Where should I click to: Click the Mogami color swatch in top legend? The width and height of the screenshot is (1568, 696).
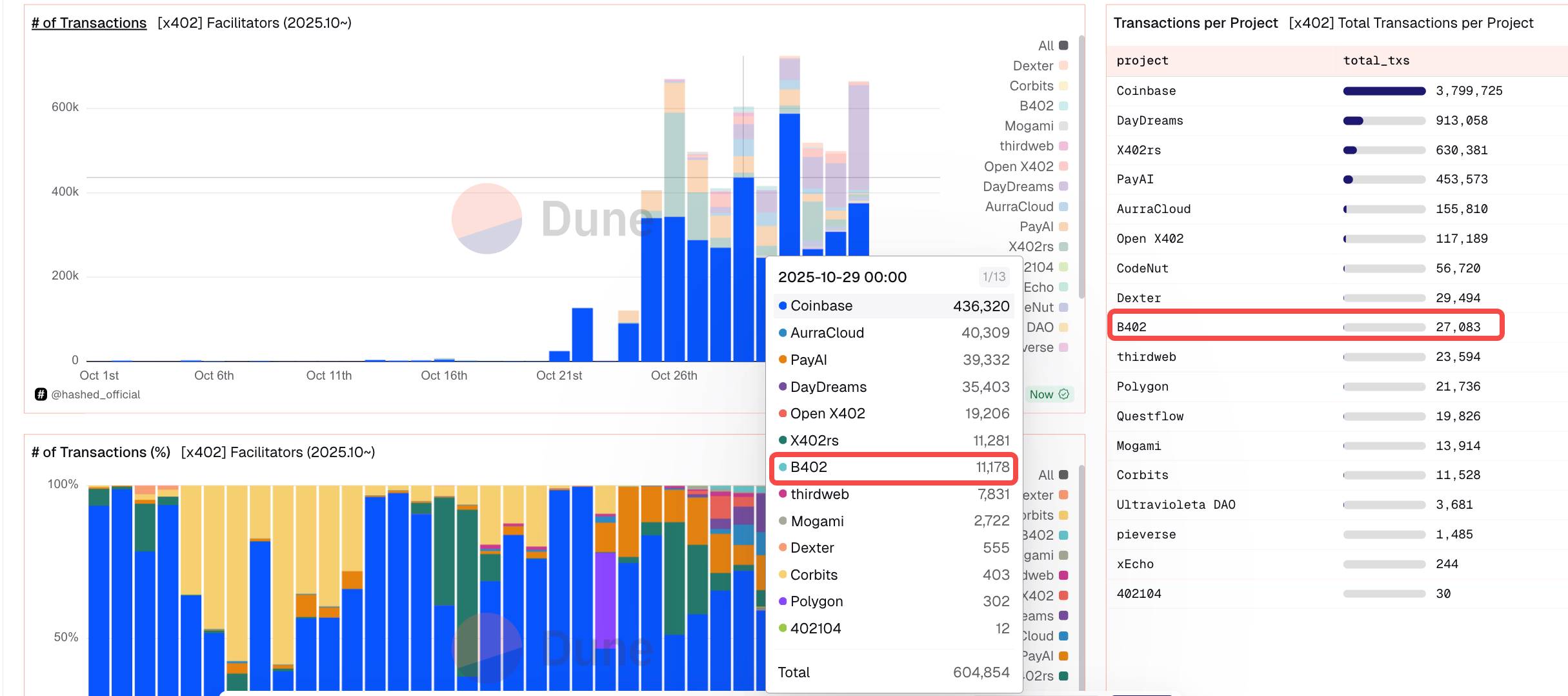[1063, 126]
